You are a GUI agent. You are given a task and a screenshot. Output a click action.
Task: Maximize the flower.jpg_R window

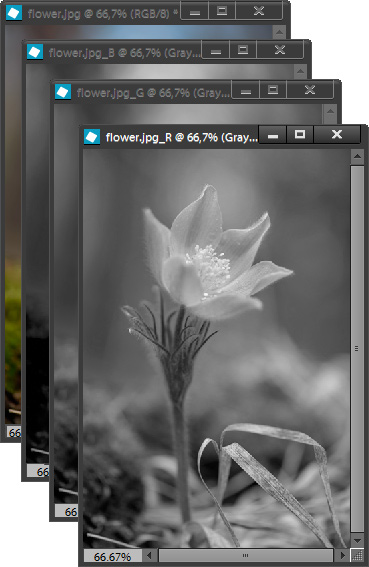coord(300,135)
